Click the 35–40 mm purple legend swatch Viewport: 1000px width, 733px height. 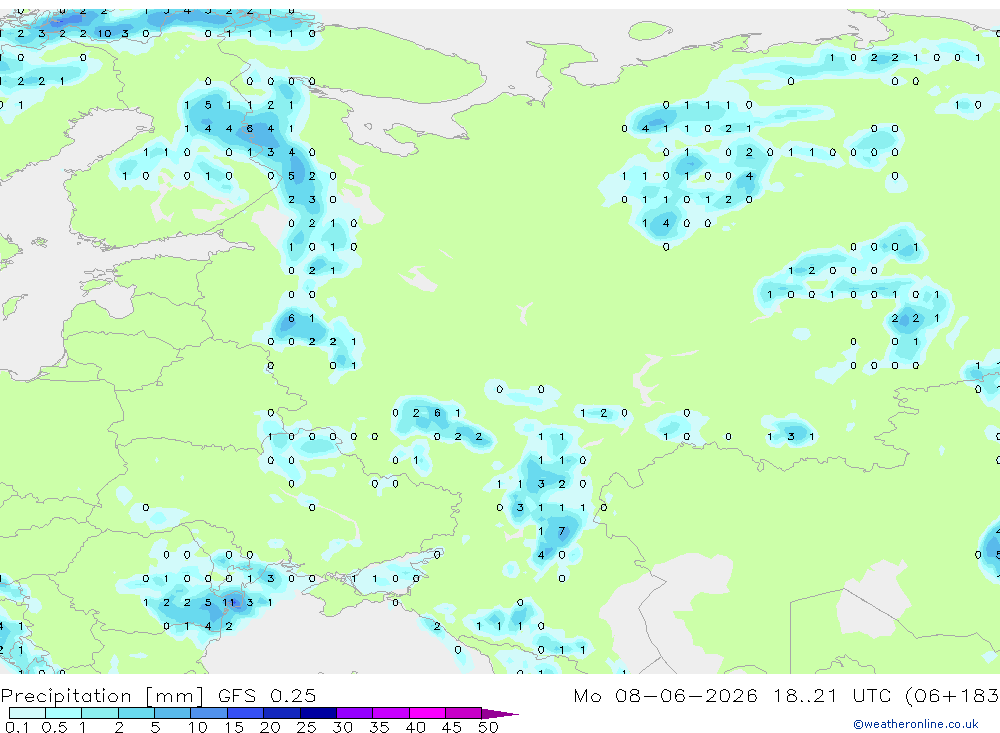[x=391, y=713]
